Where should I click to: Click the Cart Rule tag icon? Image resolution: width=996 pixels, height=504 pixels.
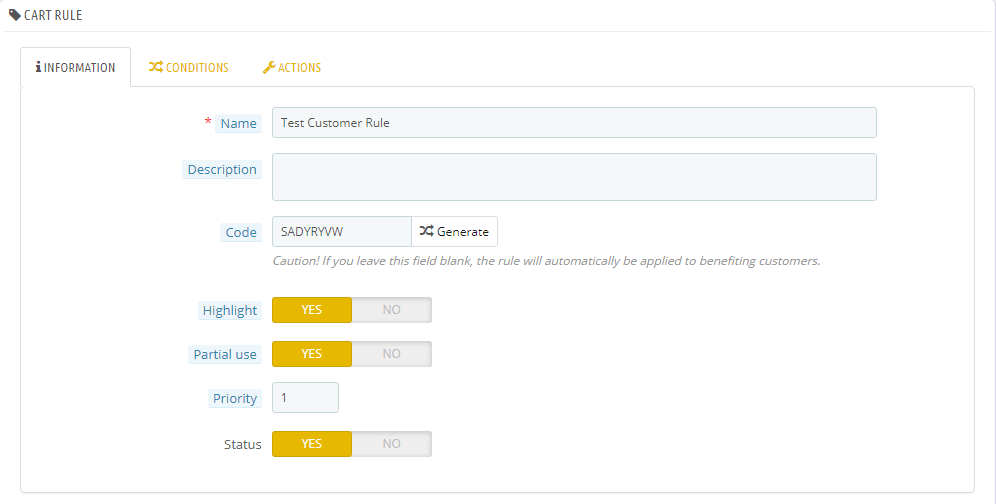[x=15, y=15]
